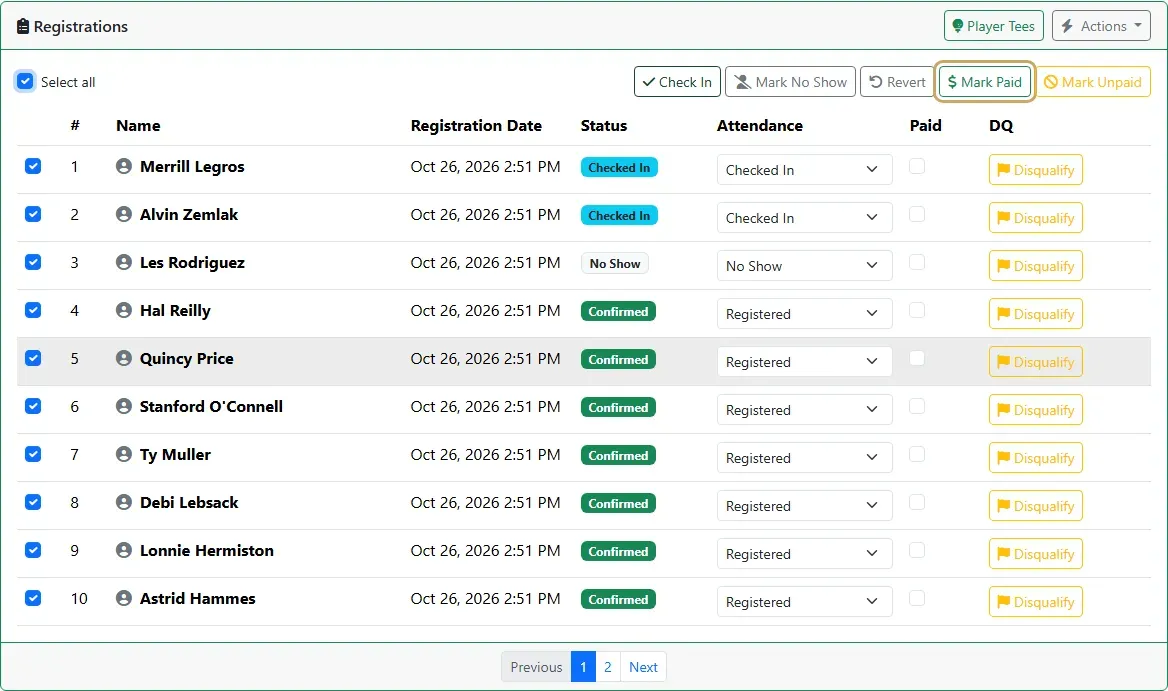Open attendance dropdown for Alvin Zemlak
Image resolution: width=1168 pixels, height=691 pixels.
[804, 218]
